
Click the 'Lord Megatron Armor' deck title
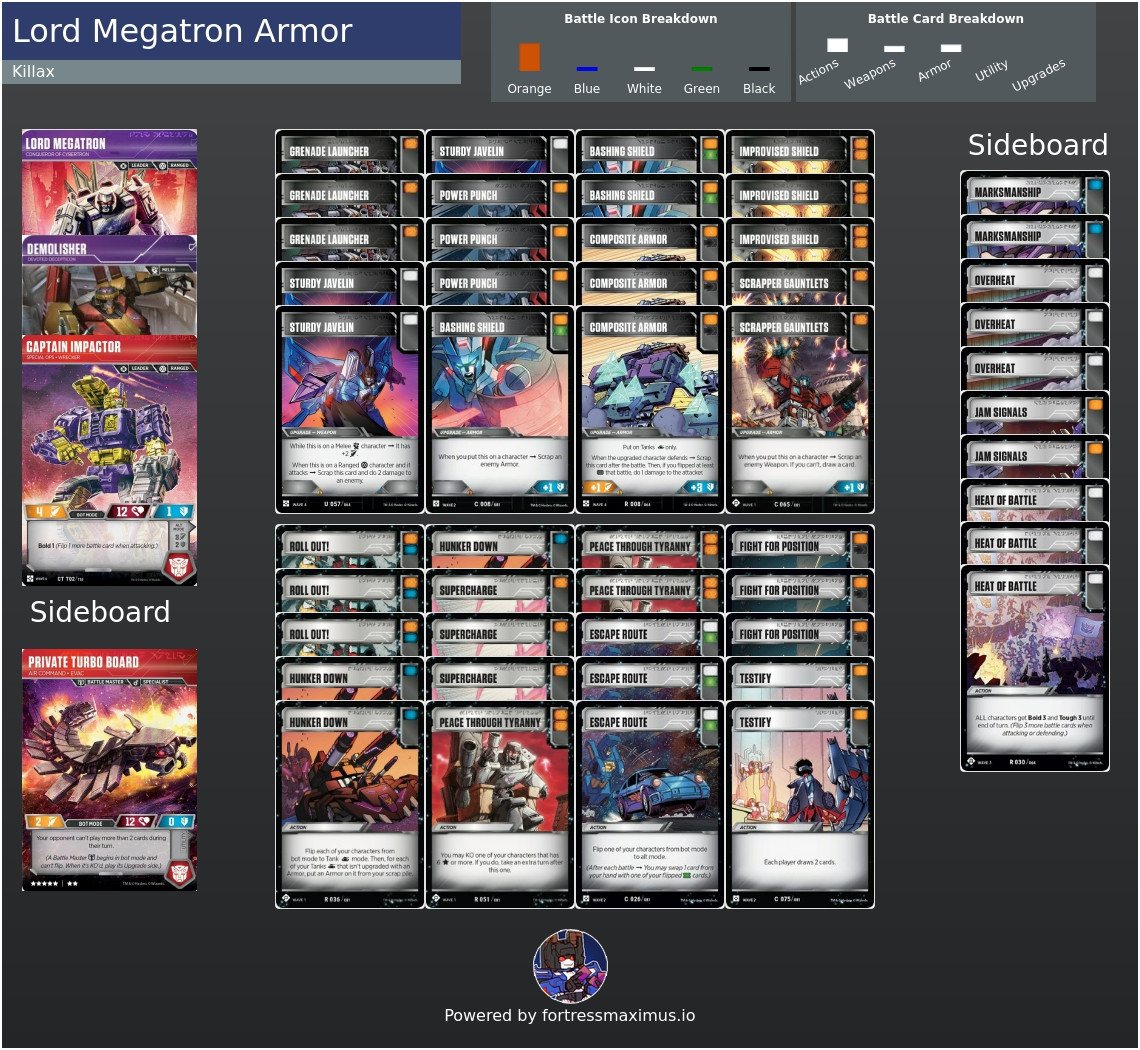tap(182, 31)
